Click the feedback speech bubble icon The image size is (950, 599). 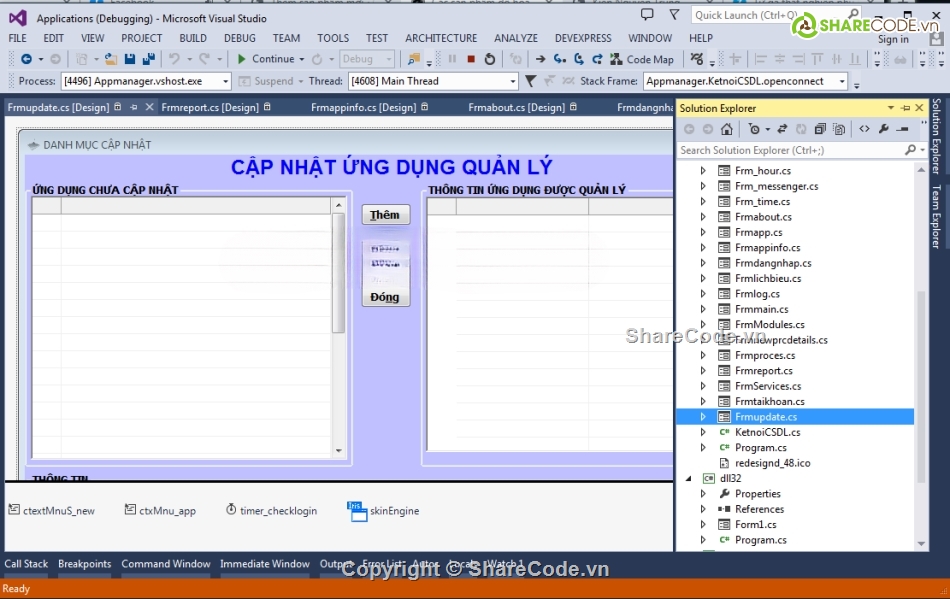(647, 15)
